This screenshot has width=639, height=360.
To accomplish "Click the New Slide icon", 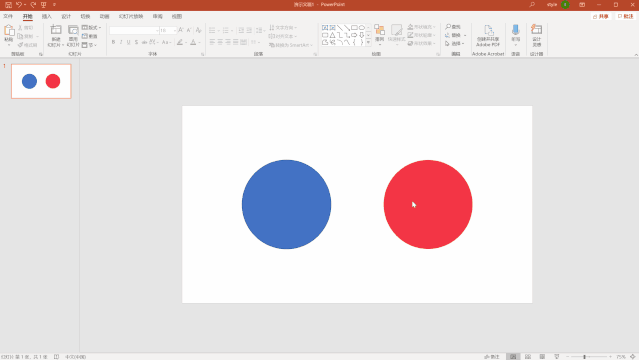I will (x=56, y=30).
